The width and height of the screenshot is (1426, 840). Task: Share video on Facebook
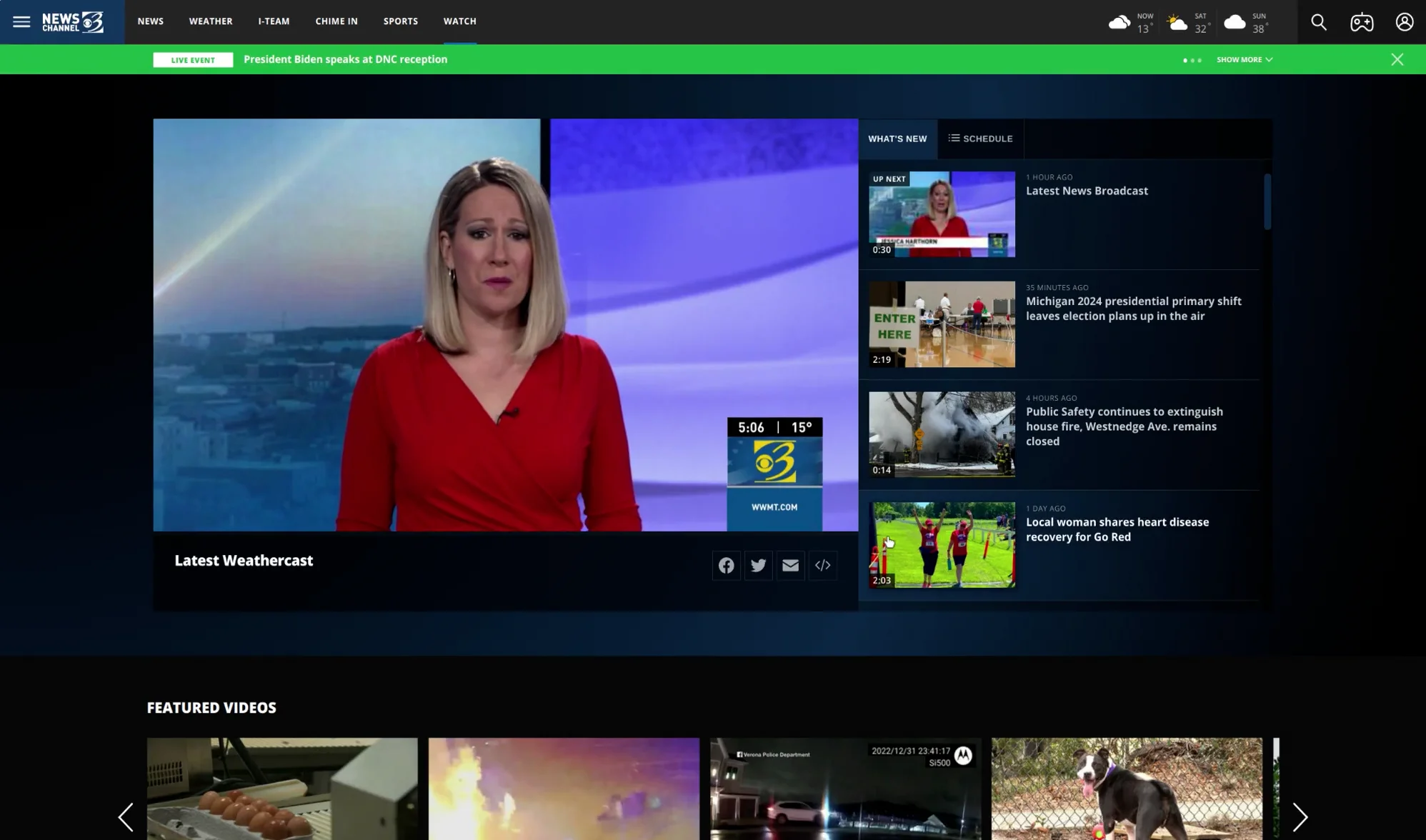point(726,566)
